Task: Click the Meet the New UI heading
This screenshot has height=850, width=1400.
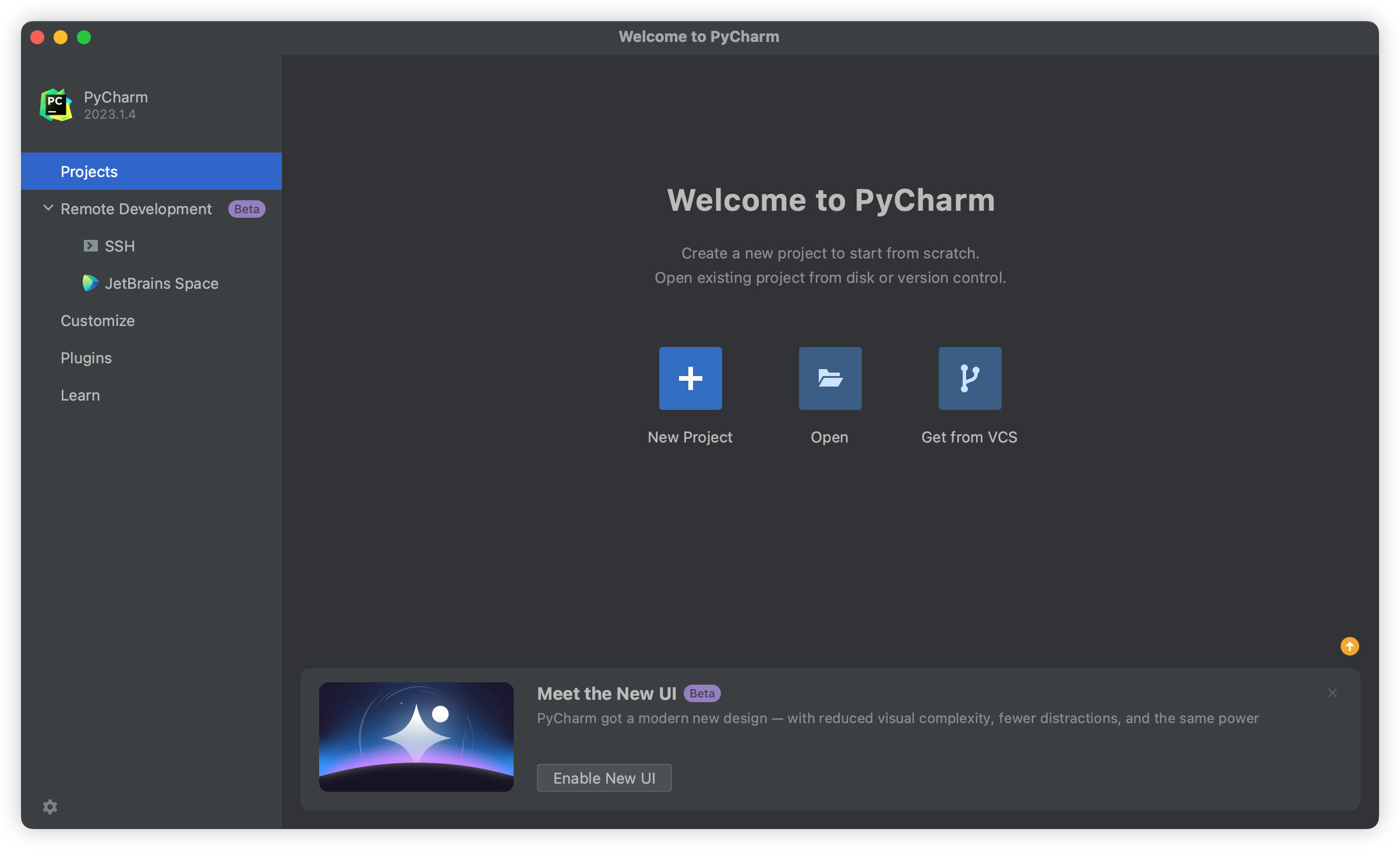Action: coord(607,693)
